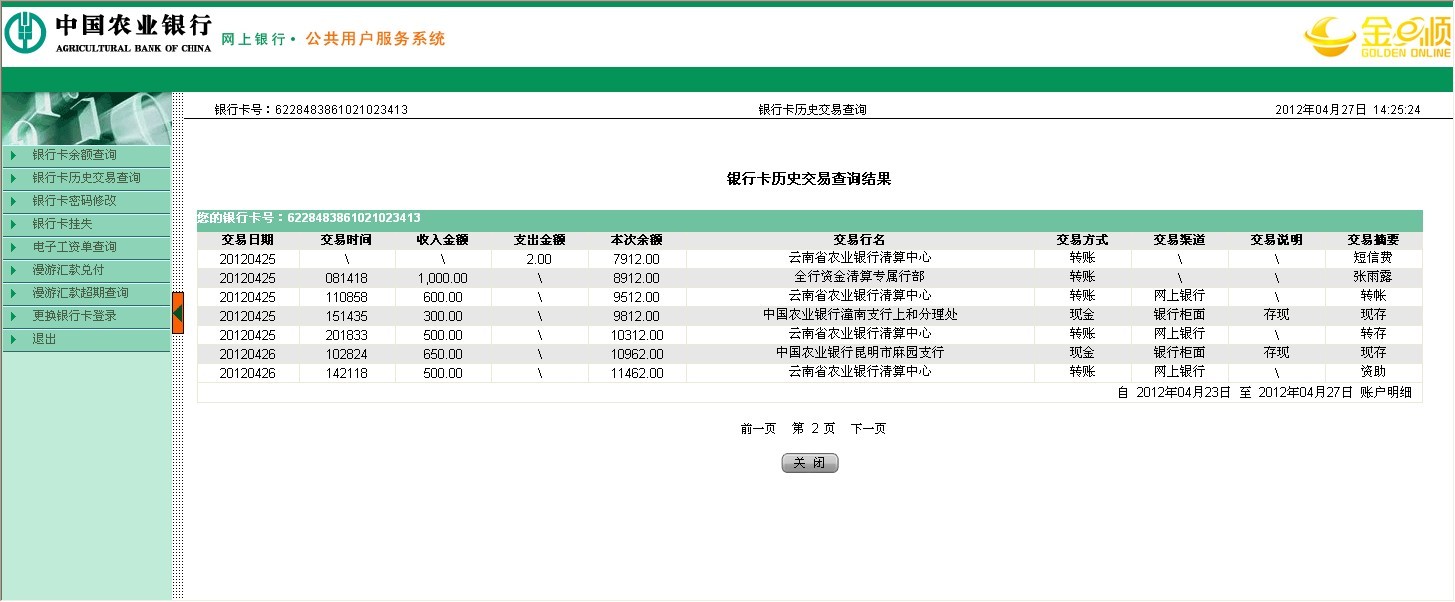The height and width of the screenshot is (602, 1455).
Task: Click the arrow icon beside 漫游汇款兑付
Action: tap(14, 271)
